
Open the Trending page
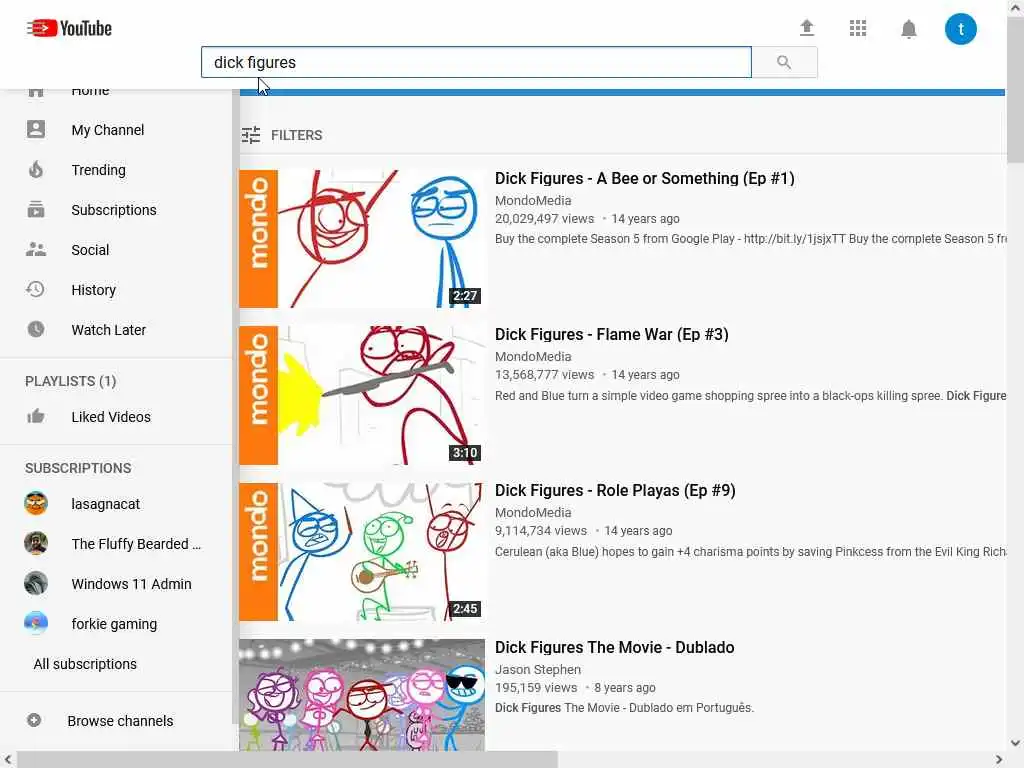[x=99, y=170]
